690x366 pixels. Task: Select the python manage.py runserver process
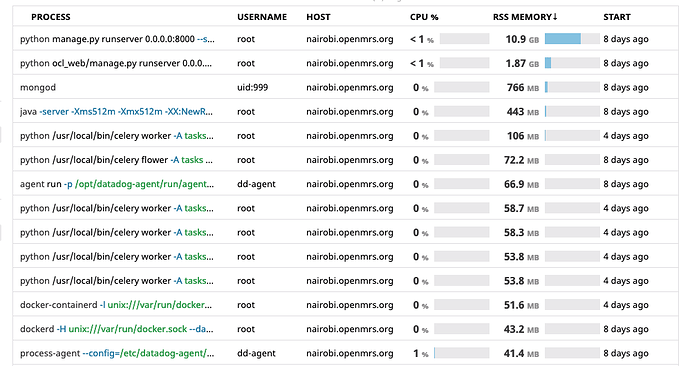(x=345, y=39)
